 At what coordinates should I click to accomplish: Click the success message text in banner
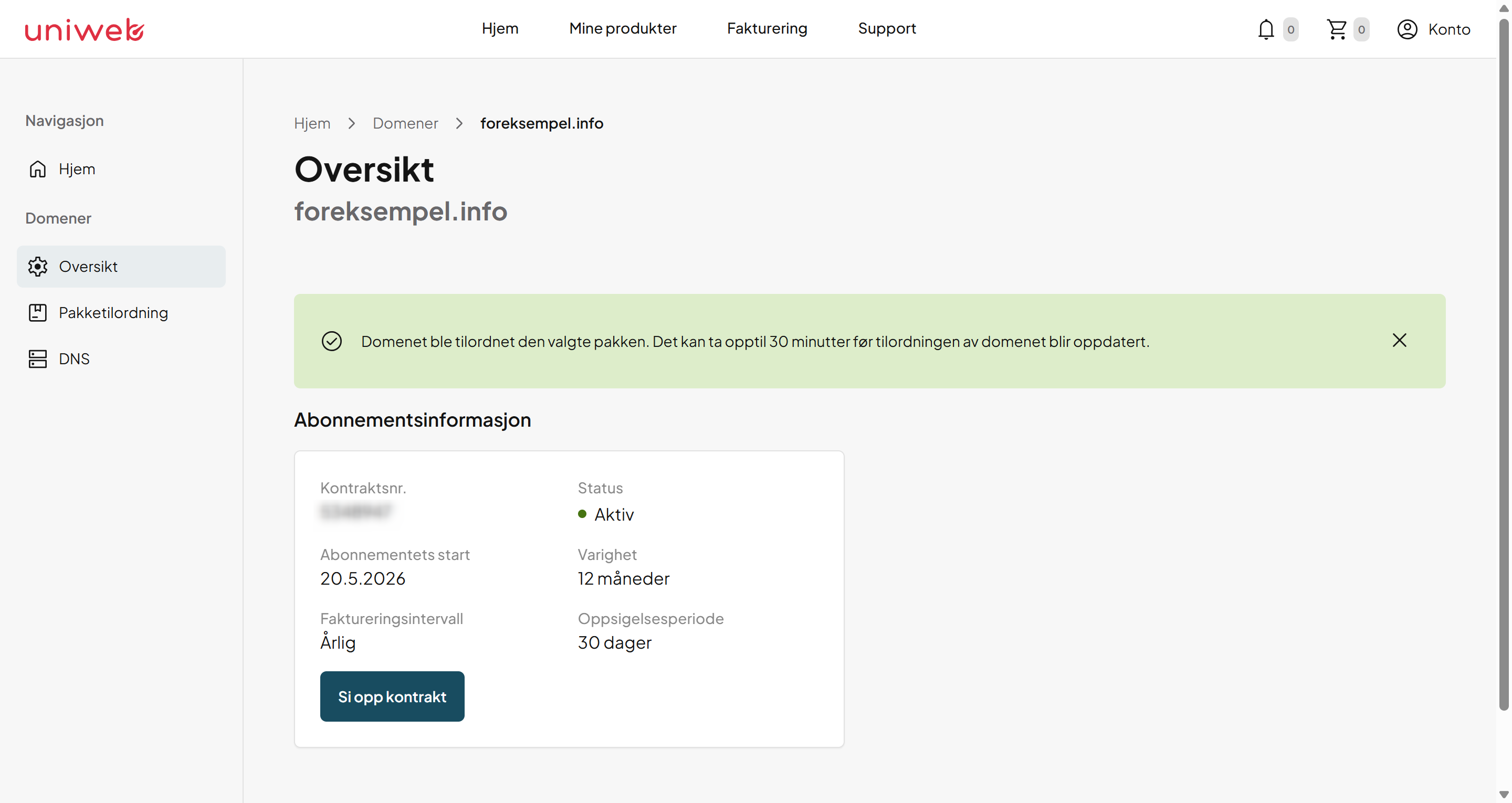755,341
